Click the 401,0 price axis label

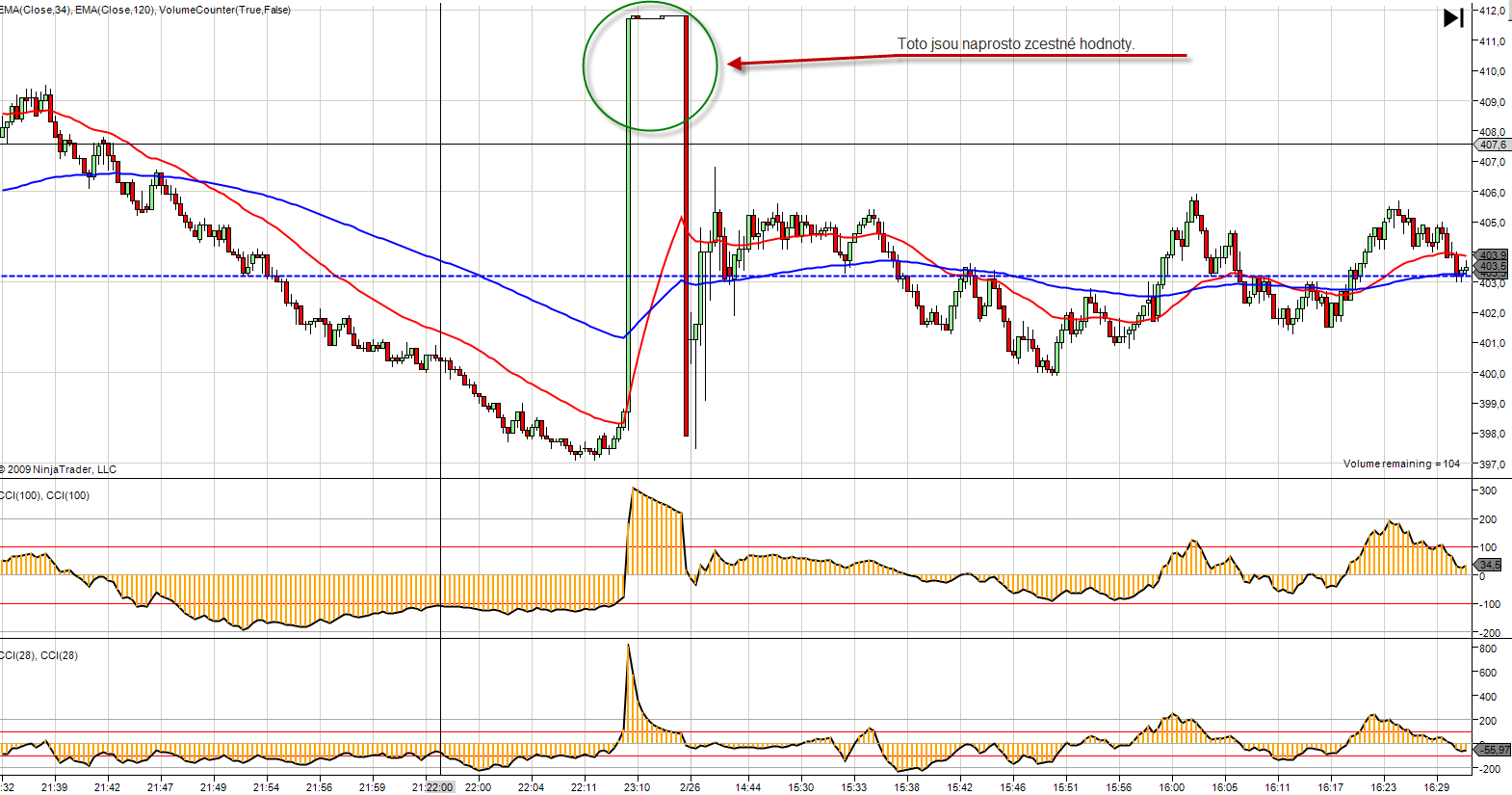point(1492,343)
